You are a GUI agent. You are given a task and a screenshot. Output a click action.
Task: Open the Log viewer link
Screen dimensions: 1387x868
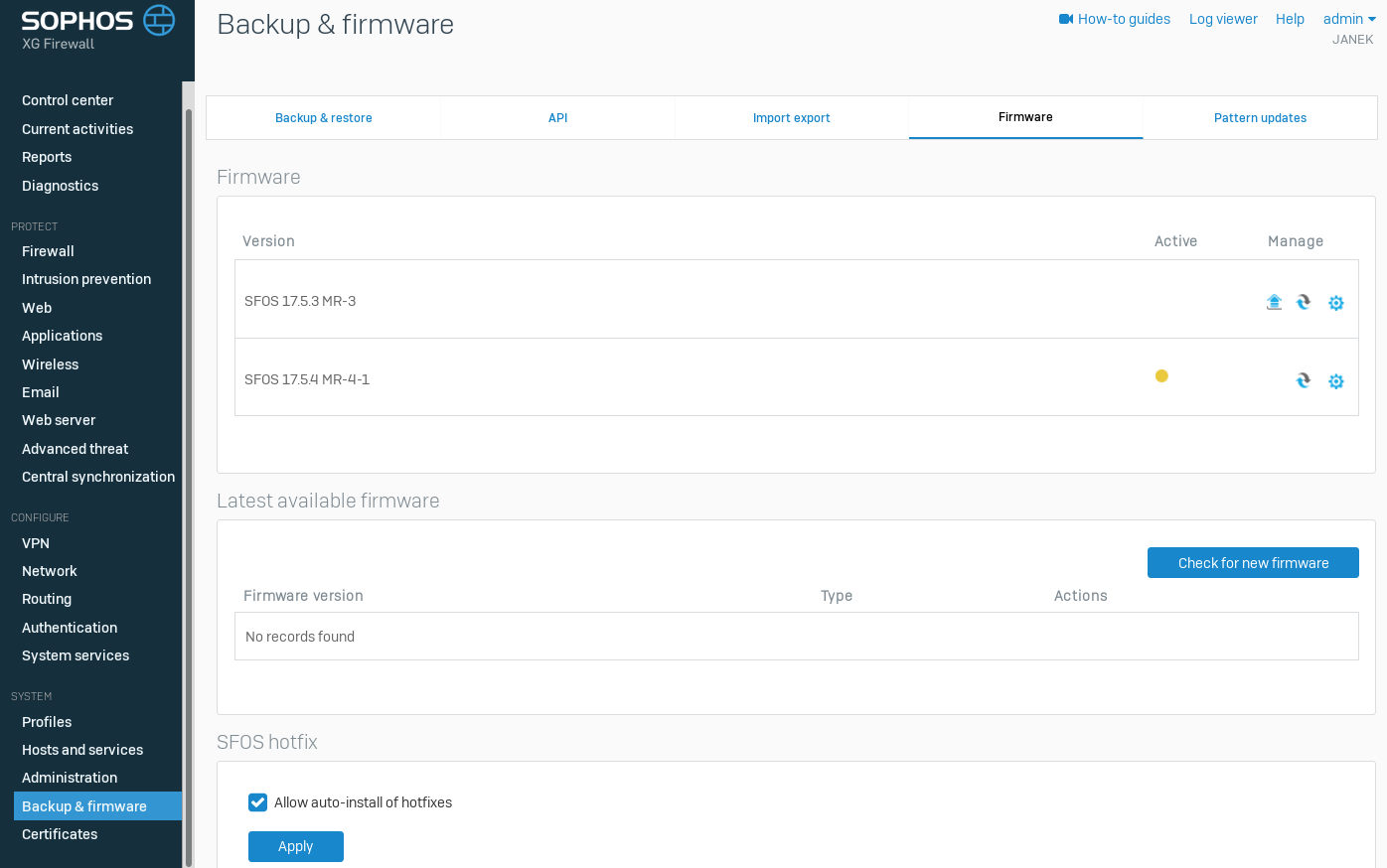coord(1223,19)
